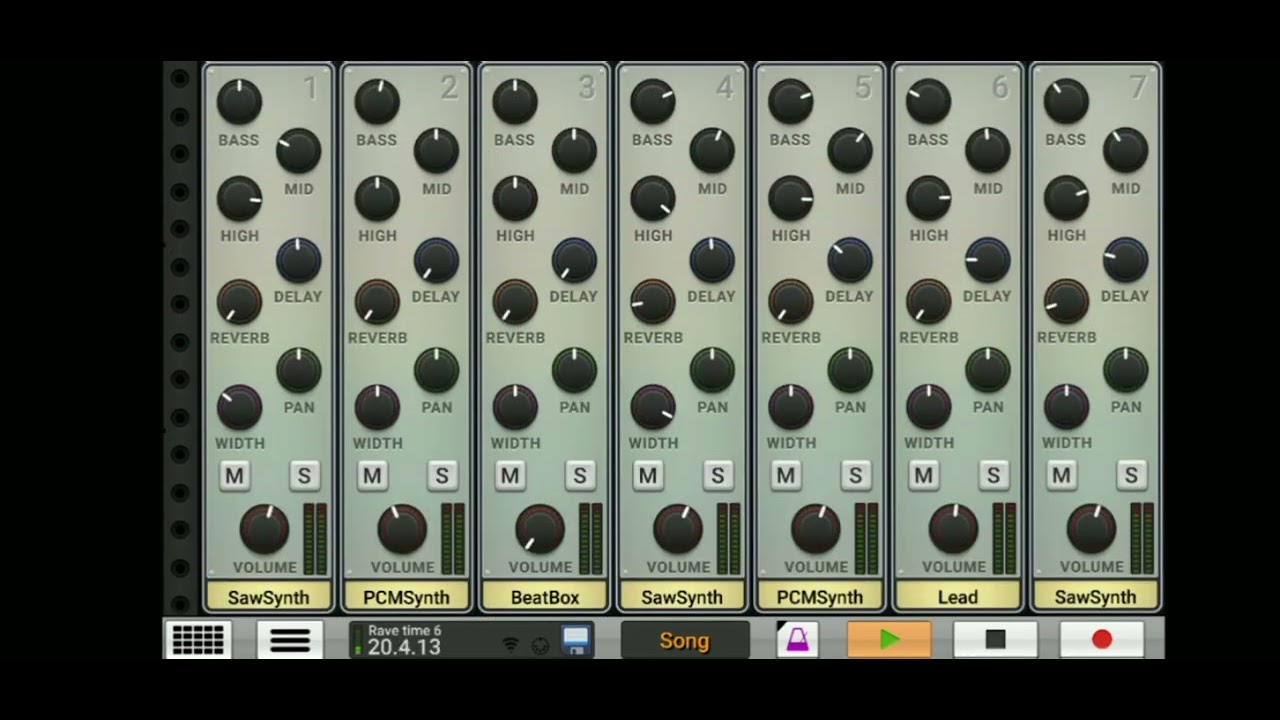Open the BeatBox instrument label
1280x720 pixels.
point(544,597)
